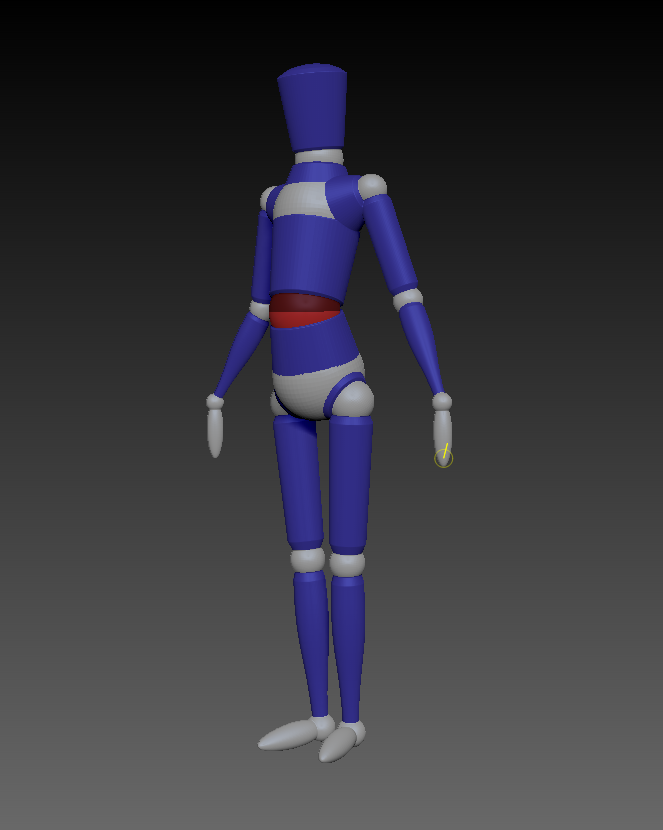The image size is (663, 830).
Task: Click the blue forearm above the yellow cursor
Action: click(426, 348)
